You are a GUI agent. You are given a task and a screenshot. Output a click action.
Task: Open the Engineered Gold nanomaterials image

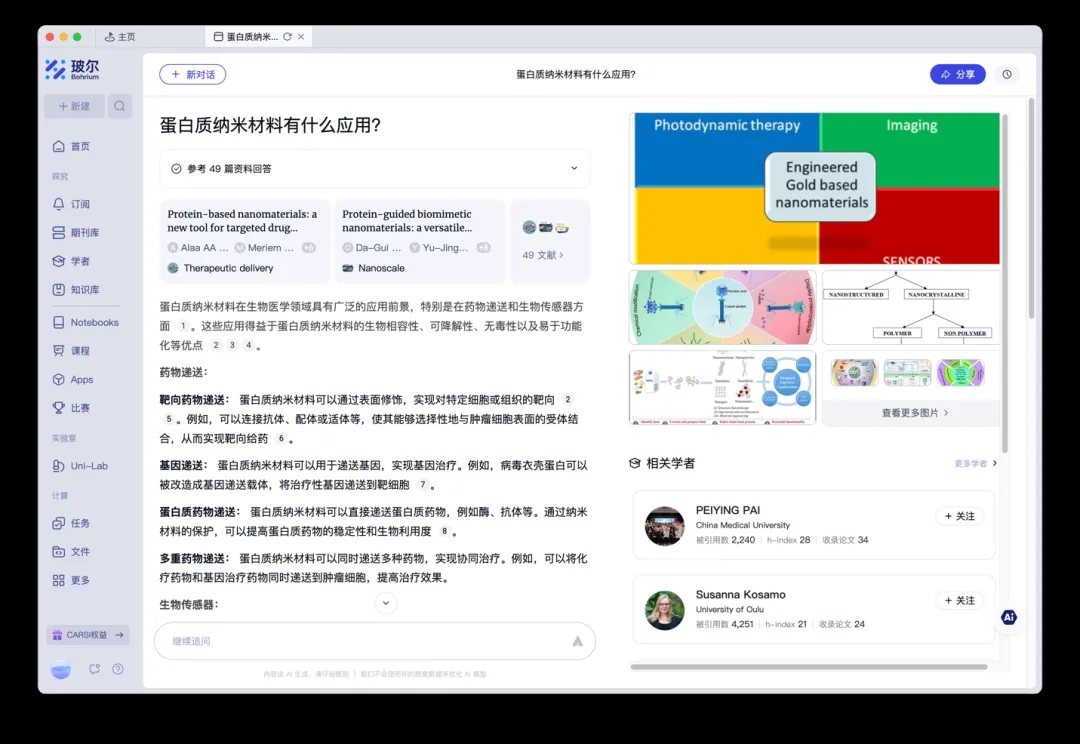pyautogui.click(x=814, y=187)
